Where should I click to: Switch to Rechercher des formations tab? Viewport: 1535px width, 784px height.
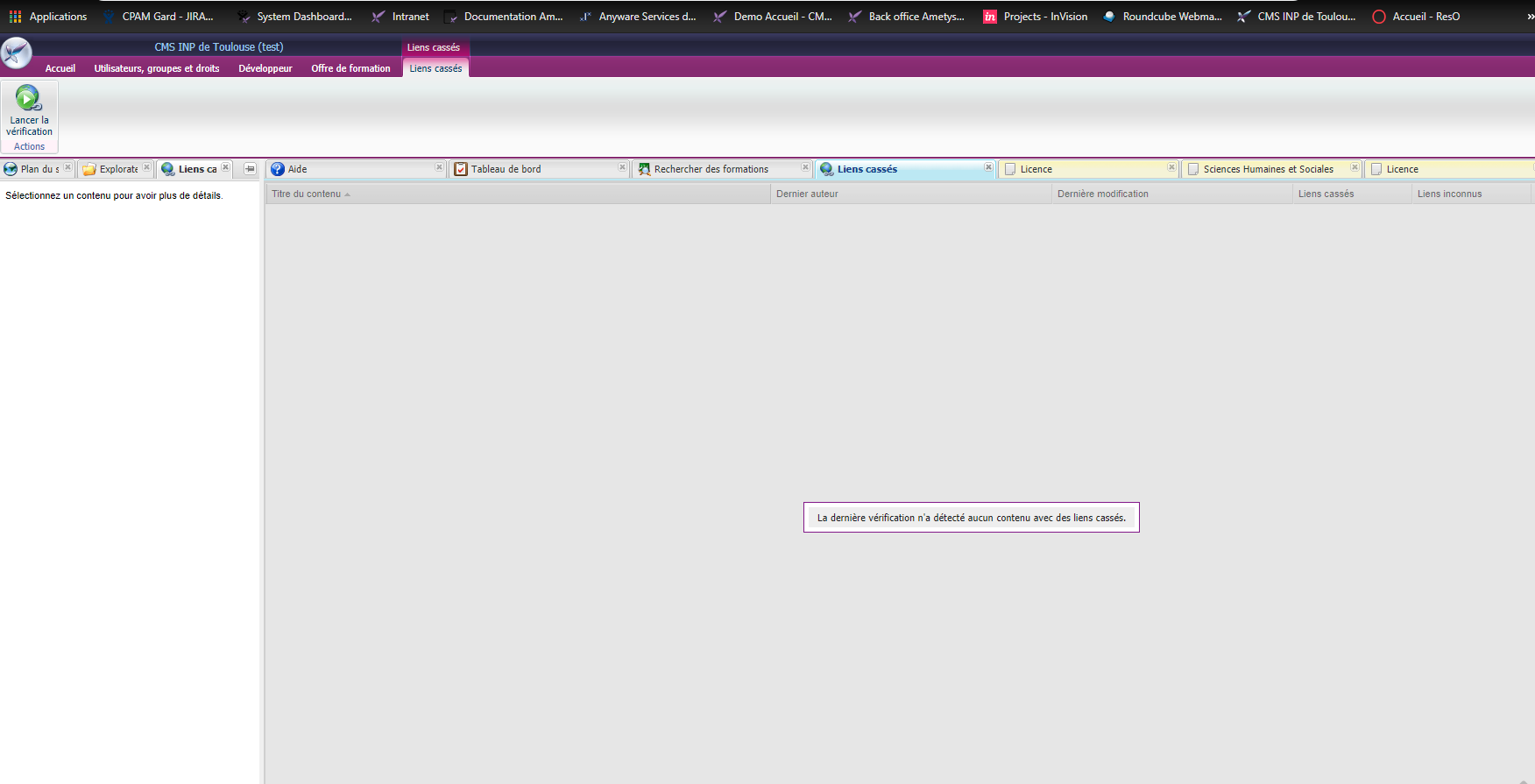click(x=711, y=169)
